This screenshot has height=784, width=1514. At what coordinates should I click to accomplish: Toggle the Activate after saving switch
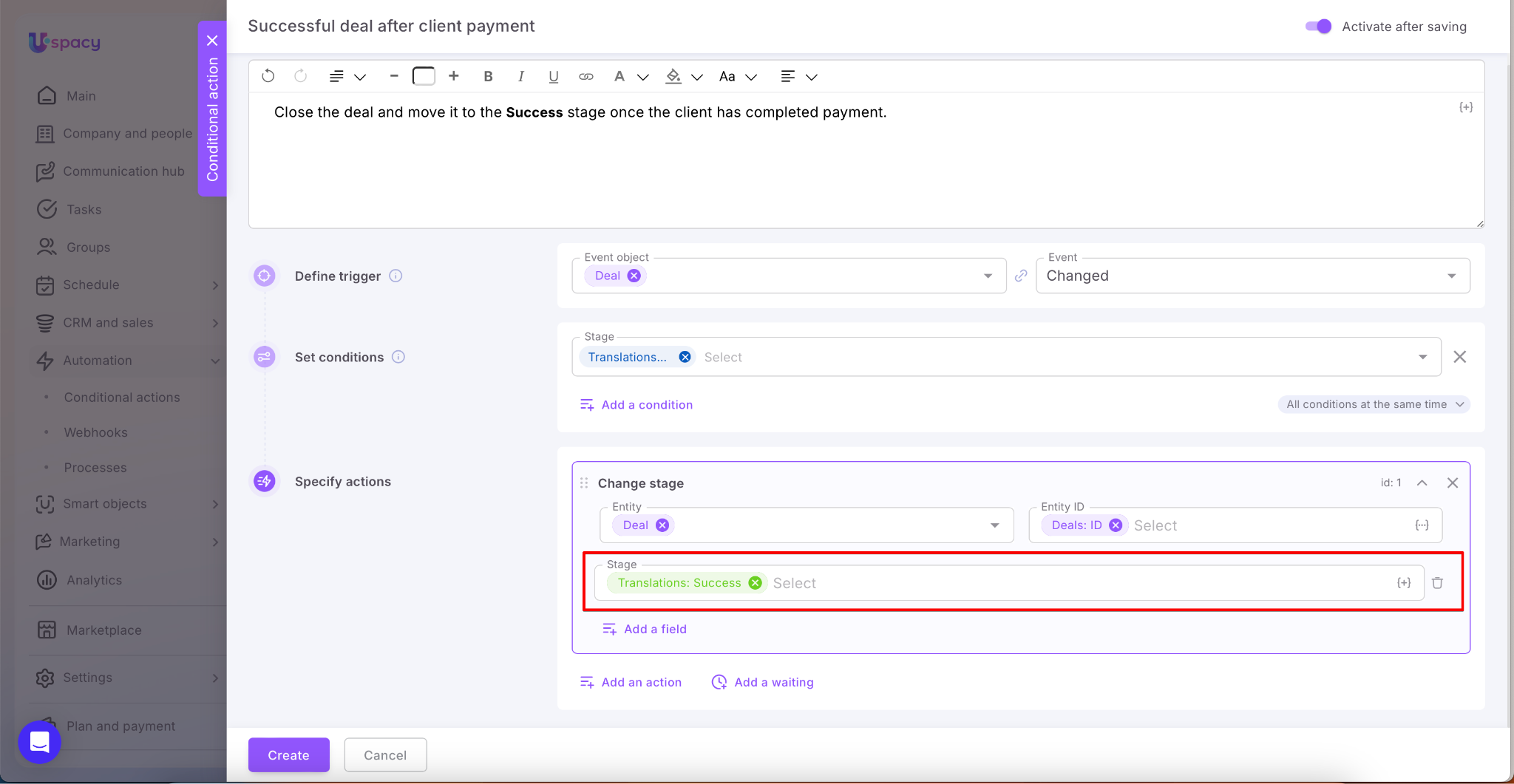click(x=1318, y=27)
